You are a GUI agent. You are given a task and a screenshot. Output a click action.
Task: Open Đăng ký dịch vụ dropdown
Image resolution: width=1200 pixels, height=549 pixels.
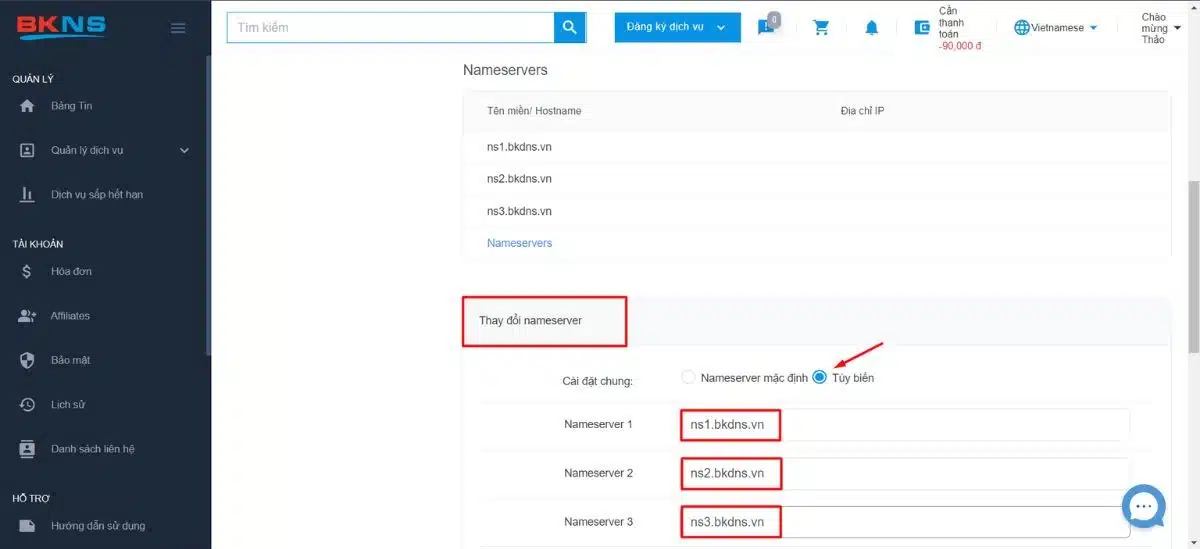[x=677, y=28]
